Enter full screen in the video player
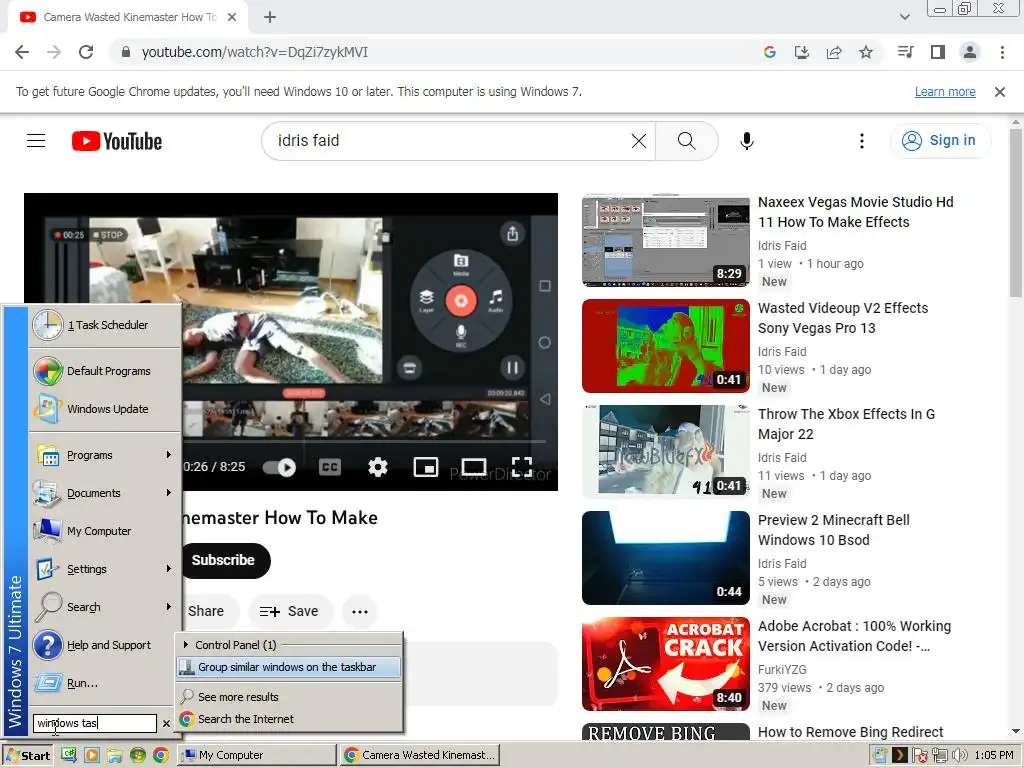 [x=522, y=467]
